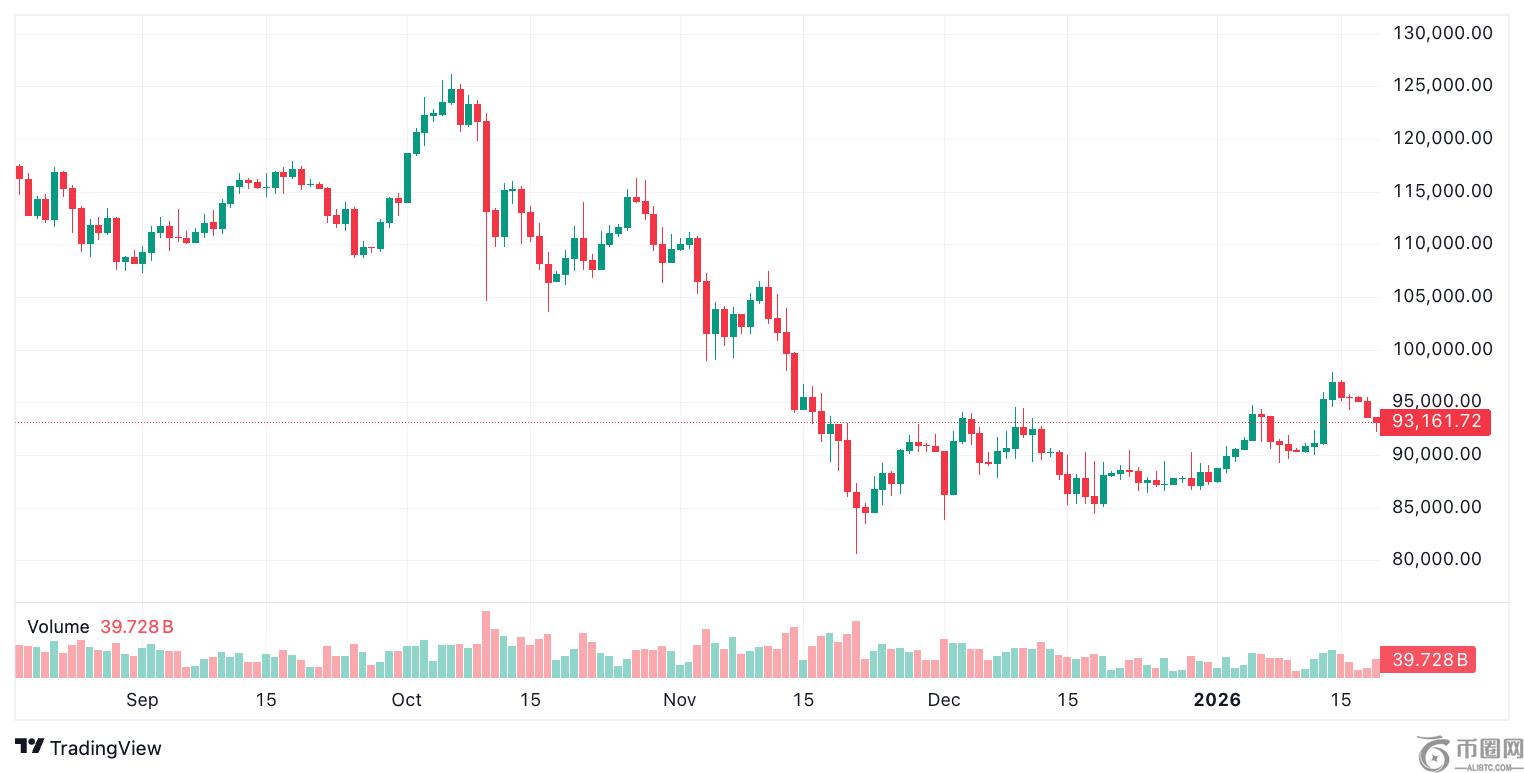Select the 80,000.00 price axis label
The height and width of the screenshot is (773, 1524).
[1442, 560]
